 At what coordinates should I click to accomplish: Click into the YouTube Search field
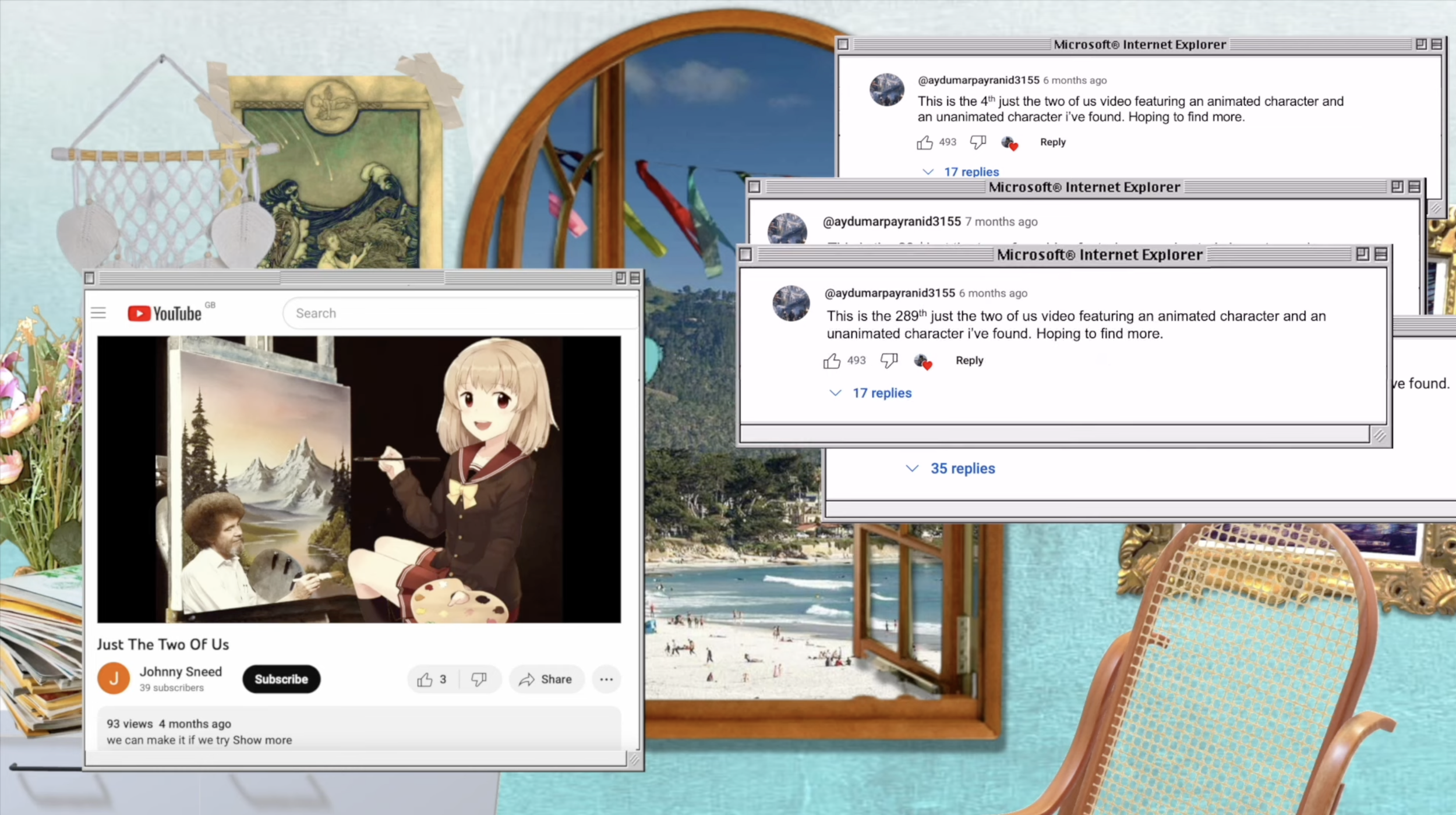[x=460, y=313]
